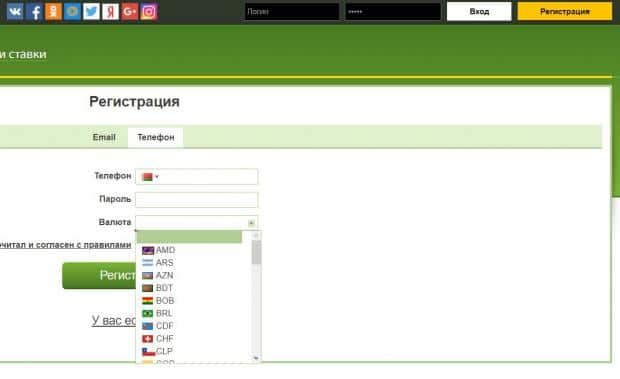The width and height of the screenshot is (620, 379).
Task: Select the Телефон registration tab
Action: pos(156,137)
